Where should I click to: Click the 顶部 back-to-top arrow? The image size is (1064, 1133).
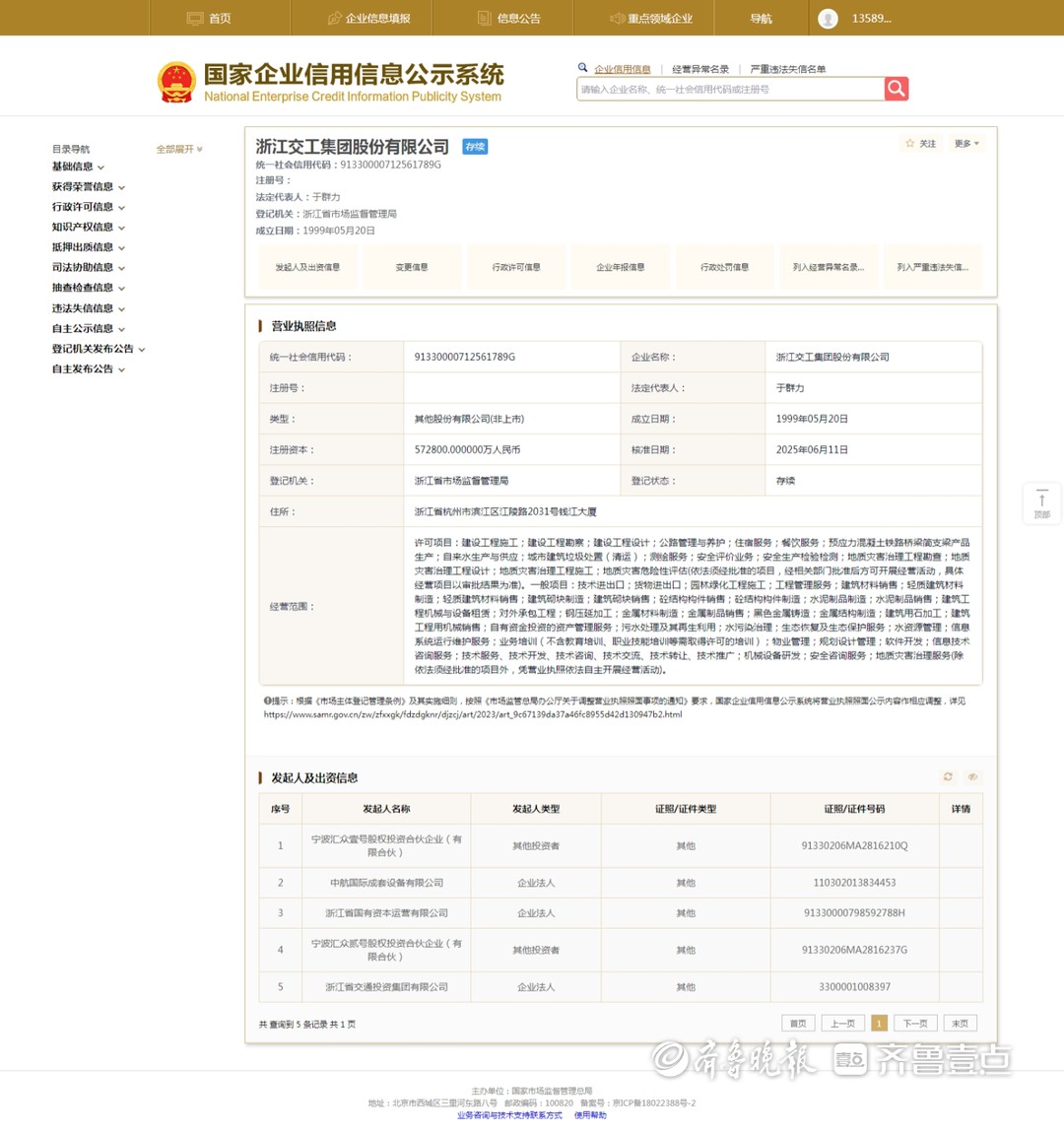tap(1041, 502)
